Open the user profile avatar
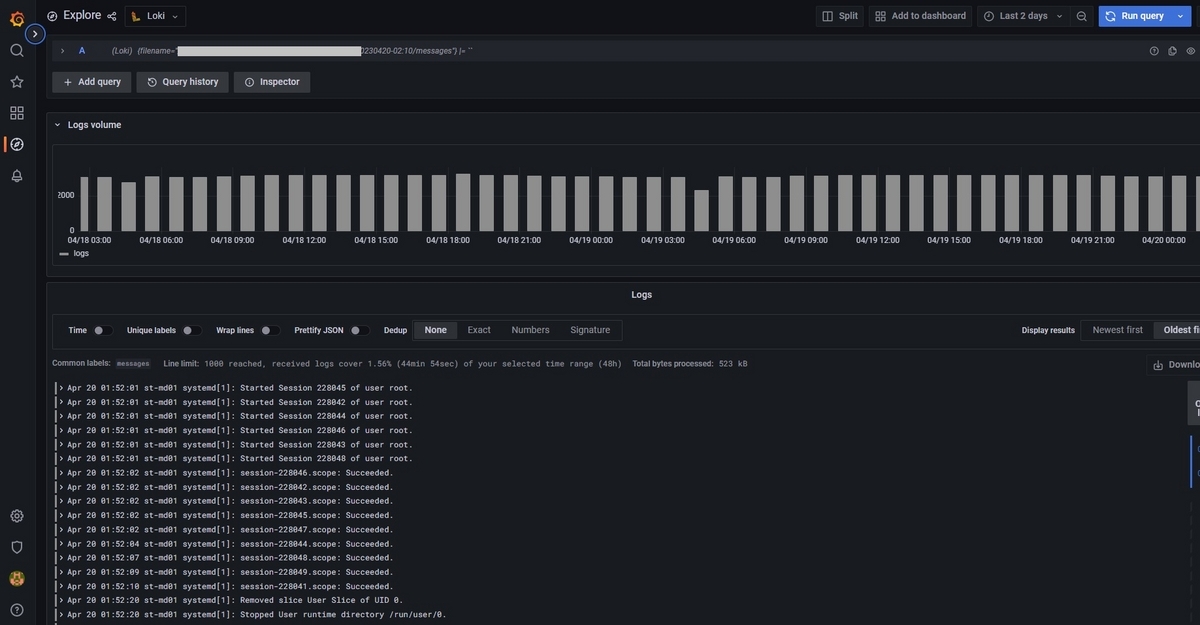Image resolution: width=1200 pixels, height=625 pixels. [x=17, y=578]
